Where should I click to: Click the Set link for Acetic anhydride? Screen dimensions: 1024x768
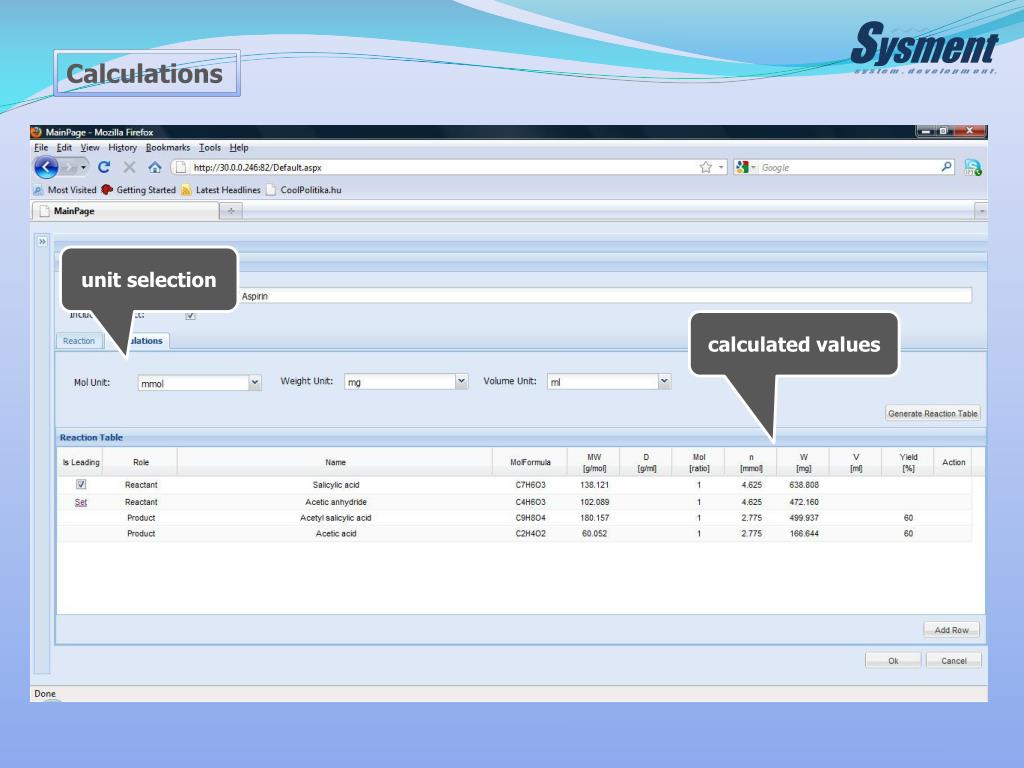point(81,502)
